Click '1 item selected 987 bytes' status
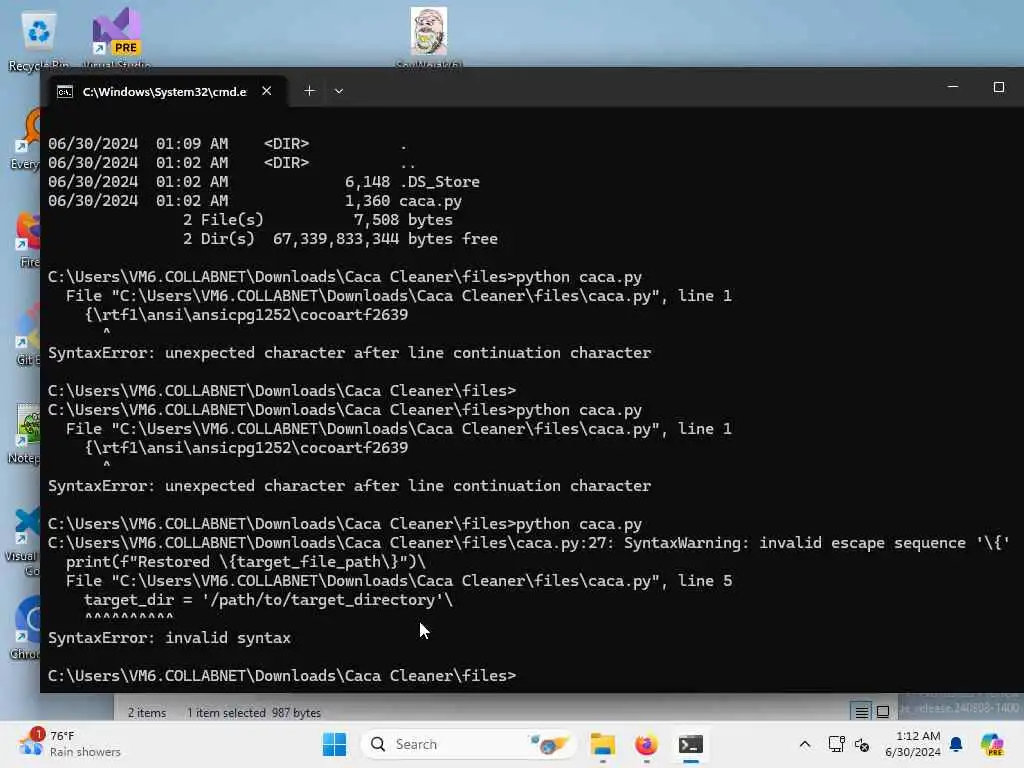Screen dimensions: 1024x768 point(253,712)
